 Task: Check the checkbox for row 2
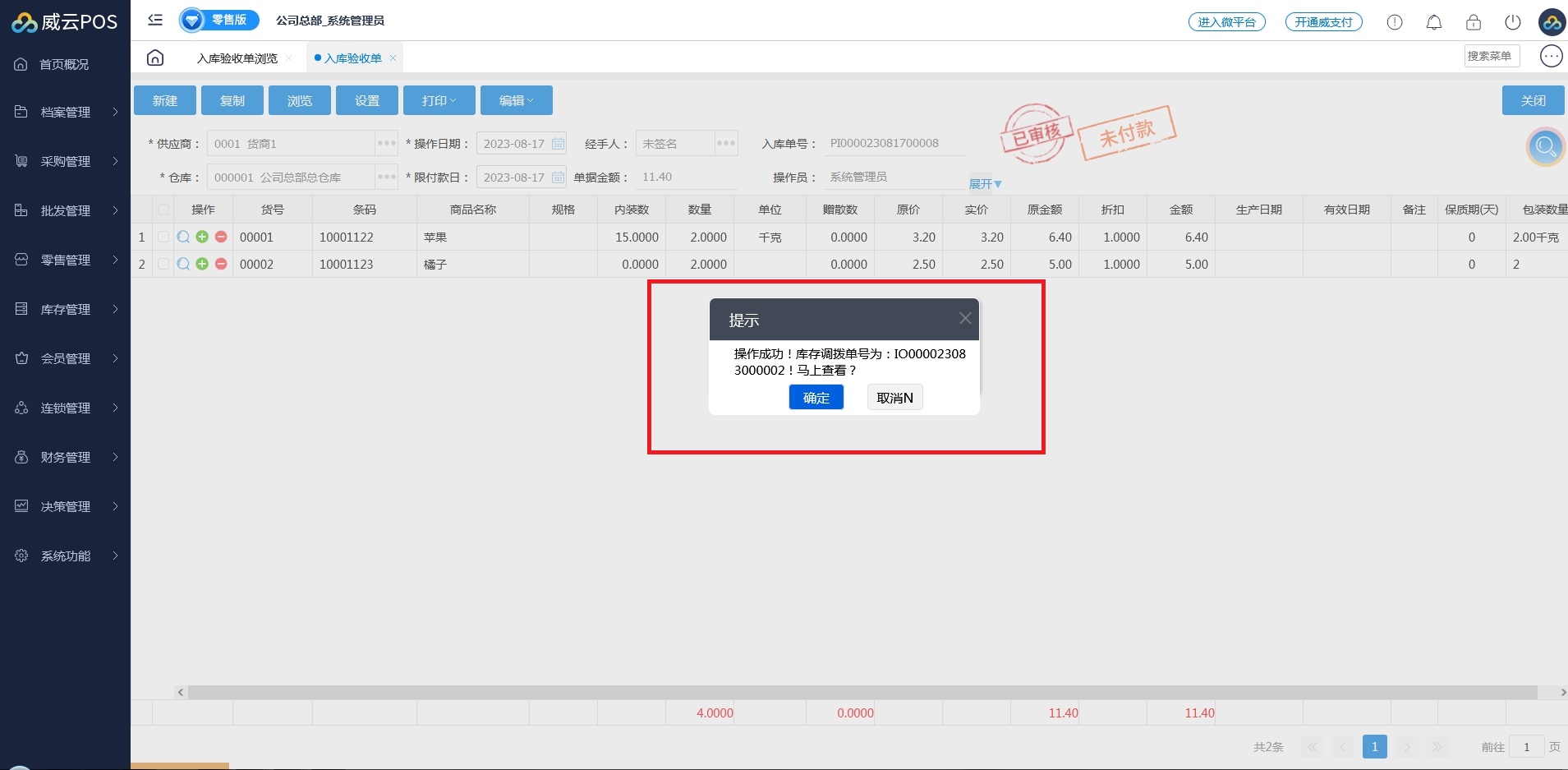pyautogui.click(x=163, y=264)
